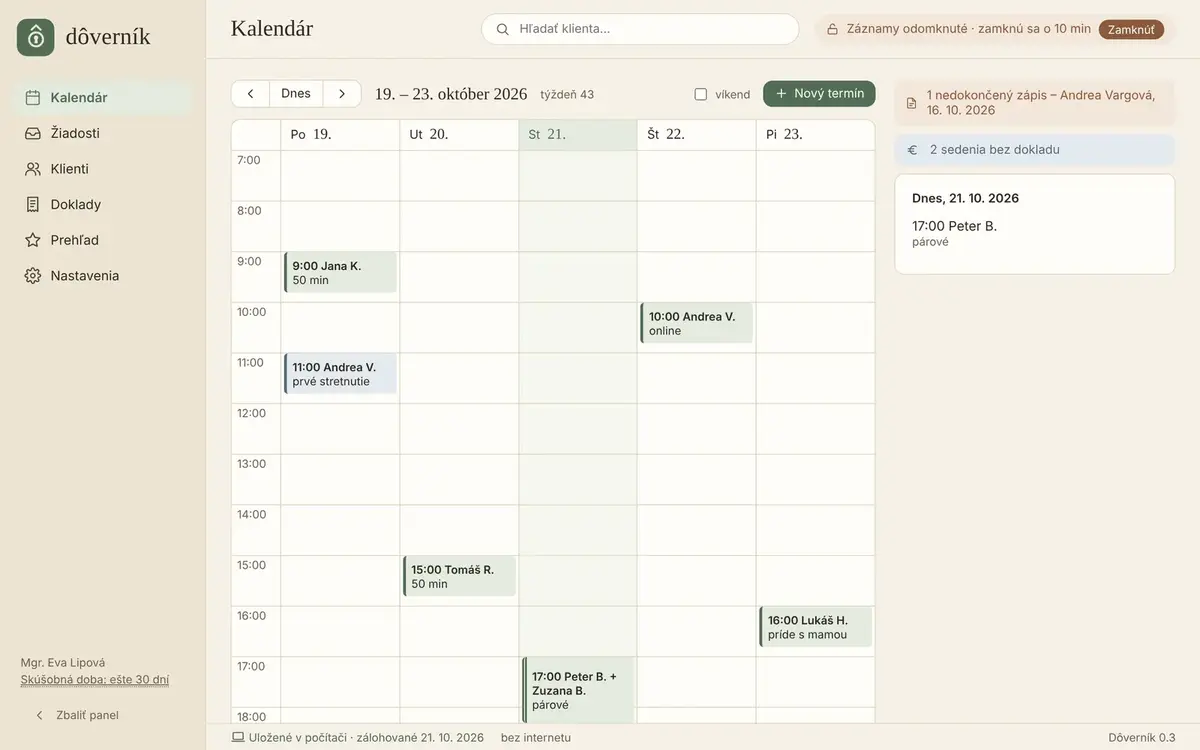Click the 'Po 19.' day header

(340, 135)
